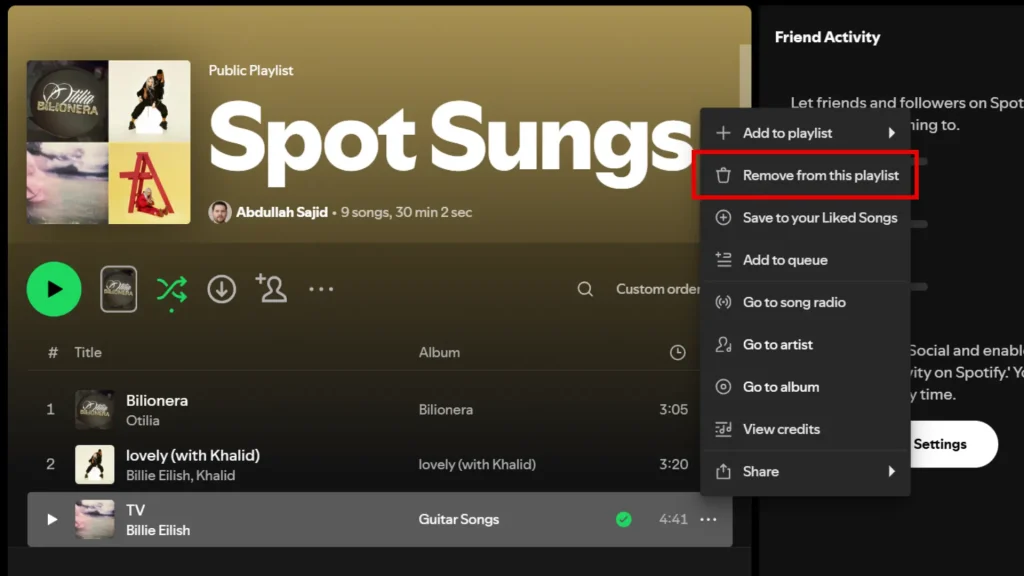Click the search magnifier icon in playlist
1024x576 pixels.
[585, 289]
